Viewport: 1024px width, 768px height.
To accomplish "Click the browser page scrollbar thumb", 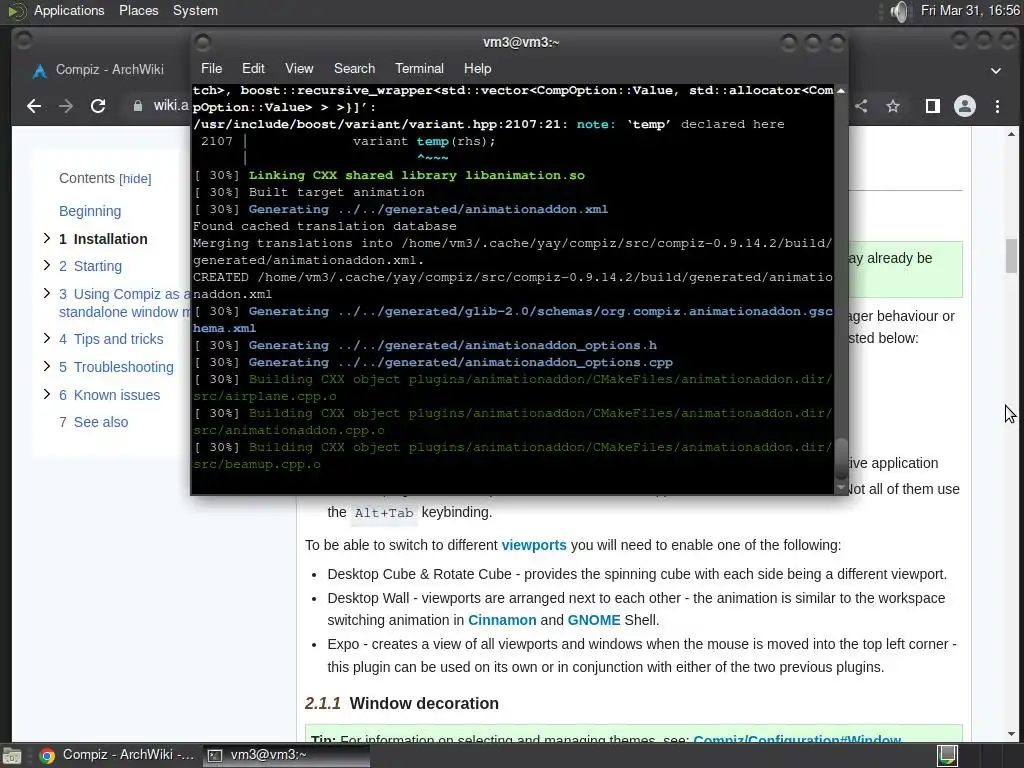I will click(1011, 256).
